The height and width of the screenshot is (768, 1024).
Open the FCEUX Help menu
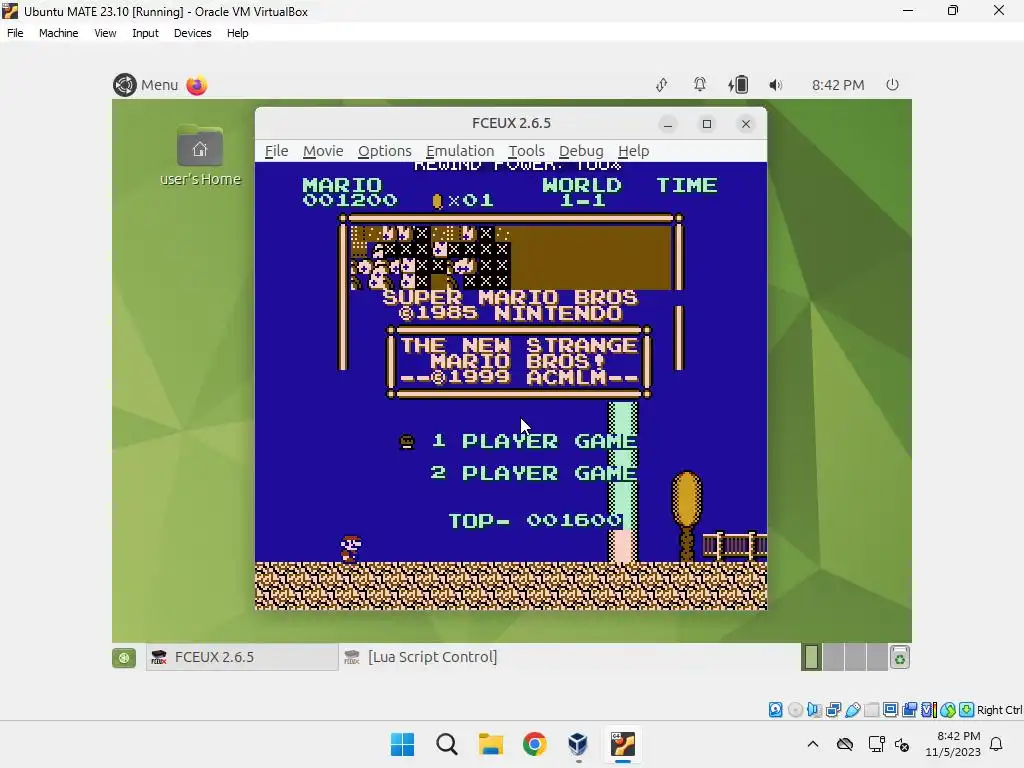[633, 151]
